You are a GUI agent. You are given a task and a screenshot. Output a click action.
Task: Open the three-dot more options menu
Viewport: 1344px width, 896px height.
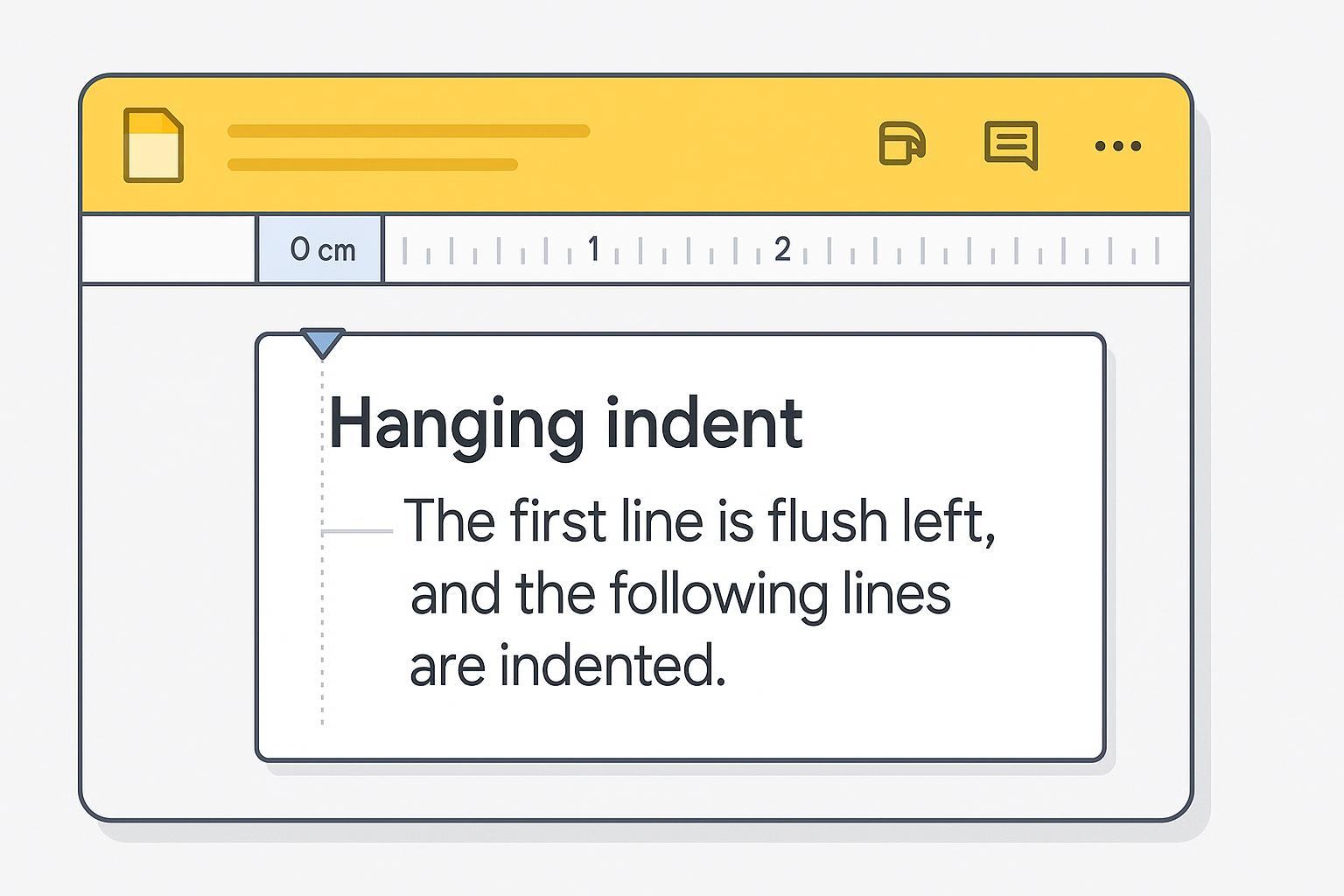pyautogui.click(x=1117, y=146)
